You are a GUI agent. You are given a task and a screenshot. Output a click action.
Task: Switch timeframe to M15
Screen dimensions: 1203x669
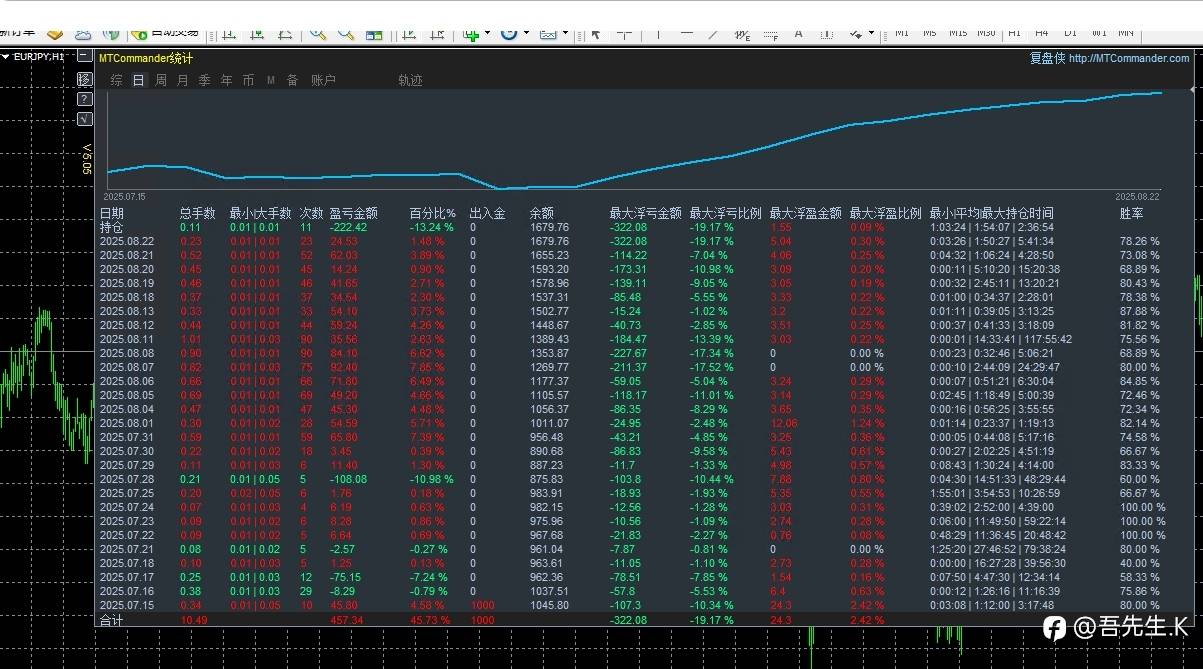point(958,33)
